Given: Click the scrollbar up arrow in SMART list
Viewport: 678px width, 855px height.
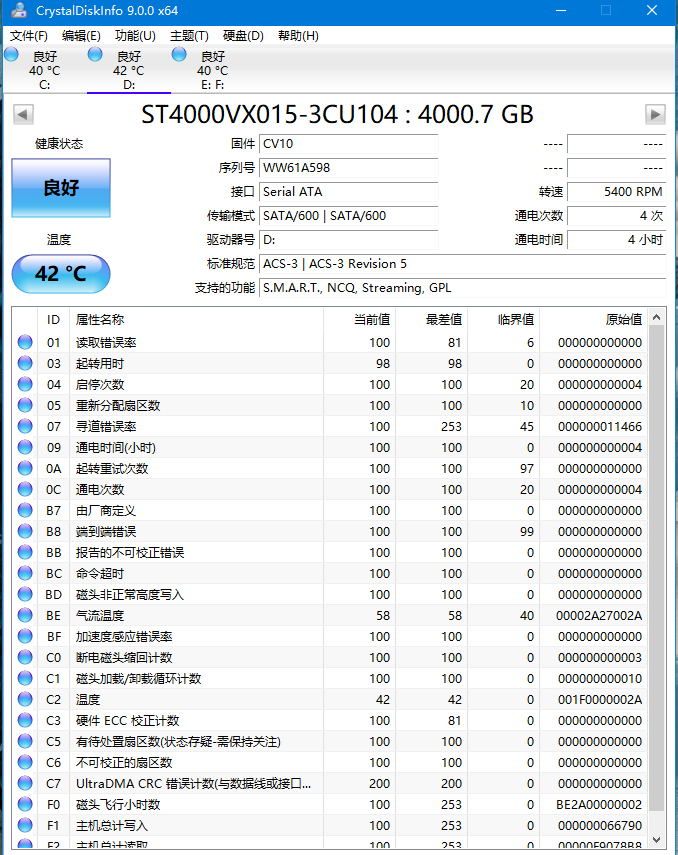Looking at the screenshot, I should coord(657,317).
